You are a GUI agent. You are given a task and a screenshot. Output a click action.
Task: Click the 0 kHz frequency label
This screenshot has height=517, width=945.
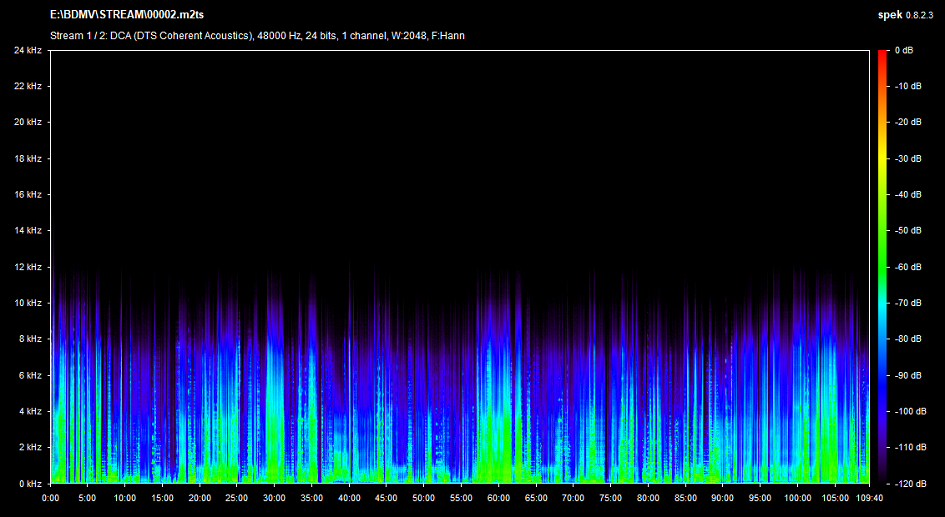point(30,483)
